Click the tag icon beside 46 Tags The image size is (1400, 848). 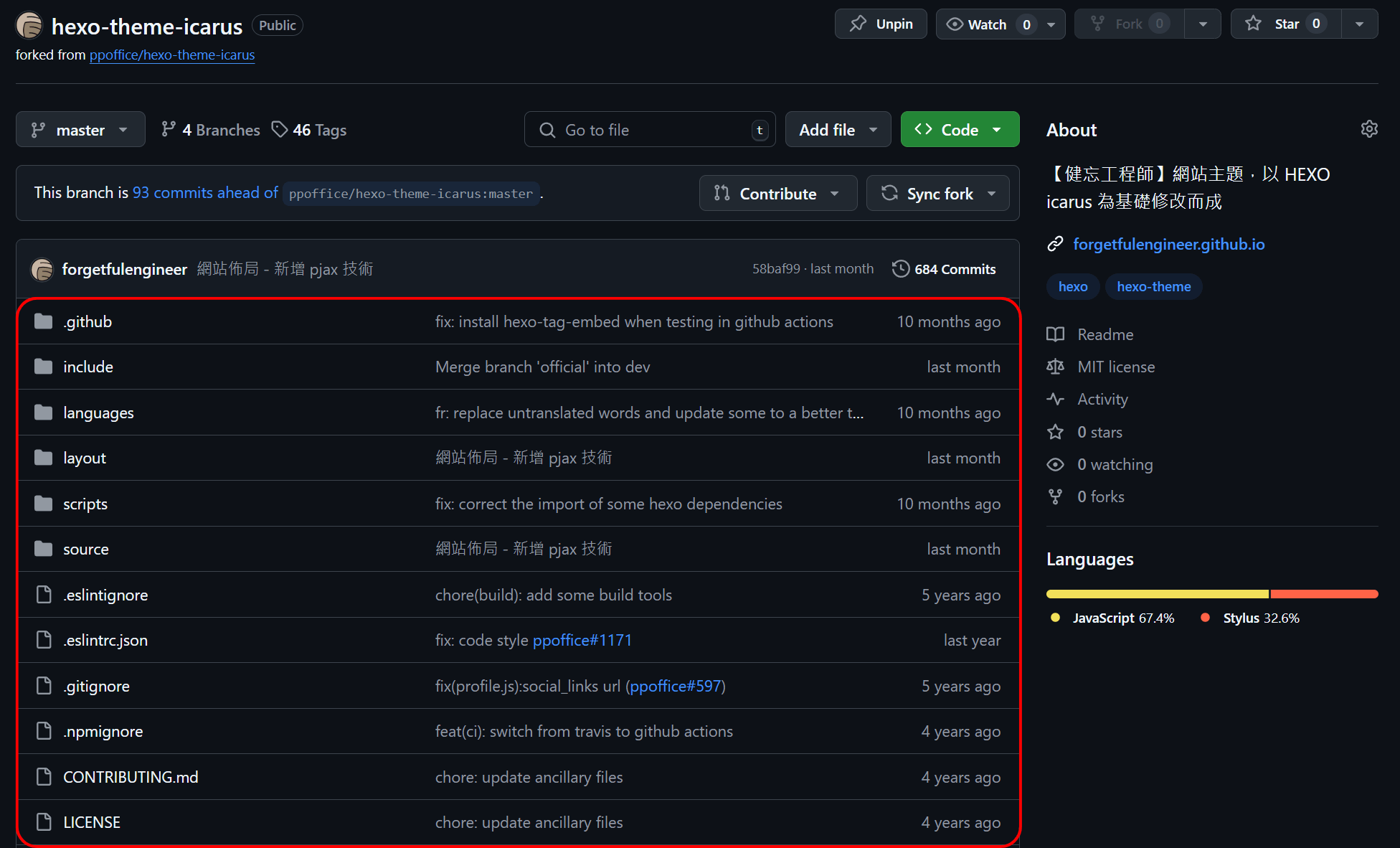click(x=280, y=130)
